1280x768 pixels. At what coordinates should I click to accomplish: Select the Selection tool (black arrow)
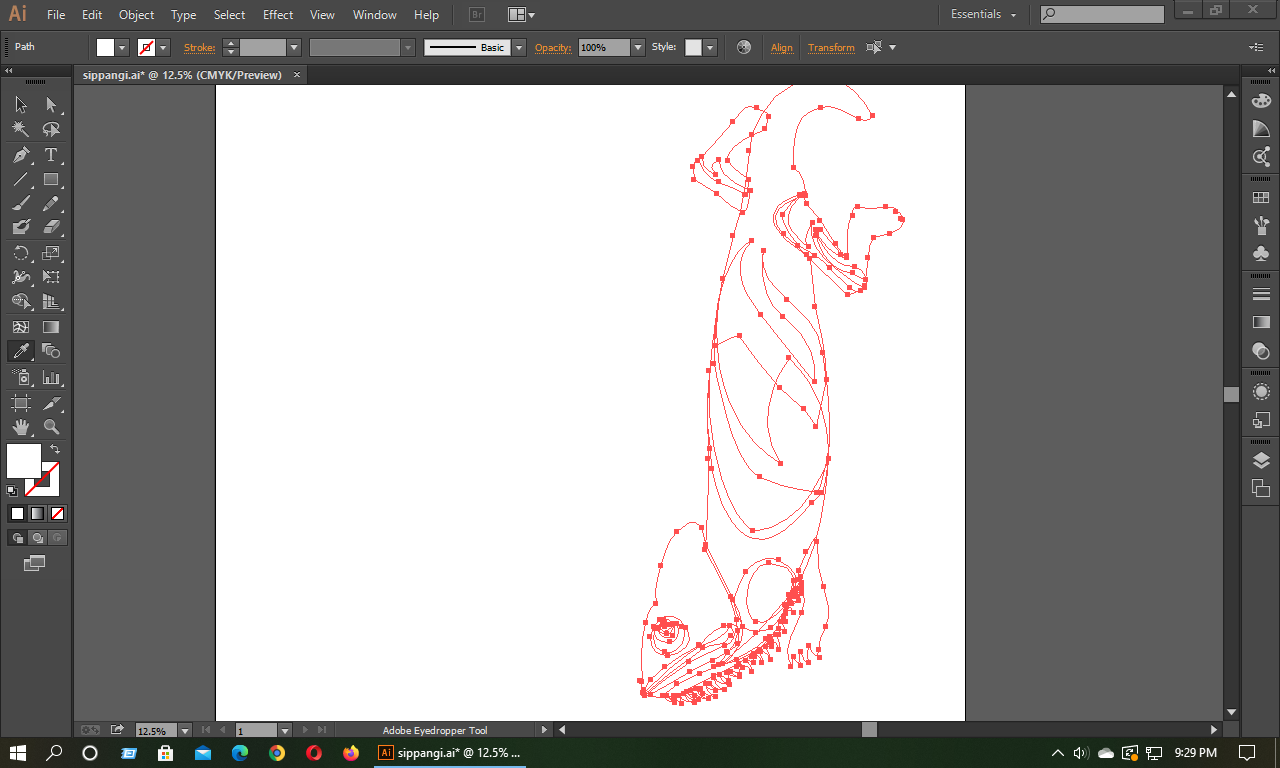[21, 105]
